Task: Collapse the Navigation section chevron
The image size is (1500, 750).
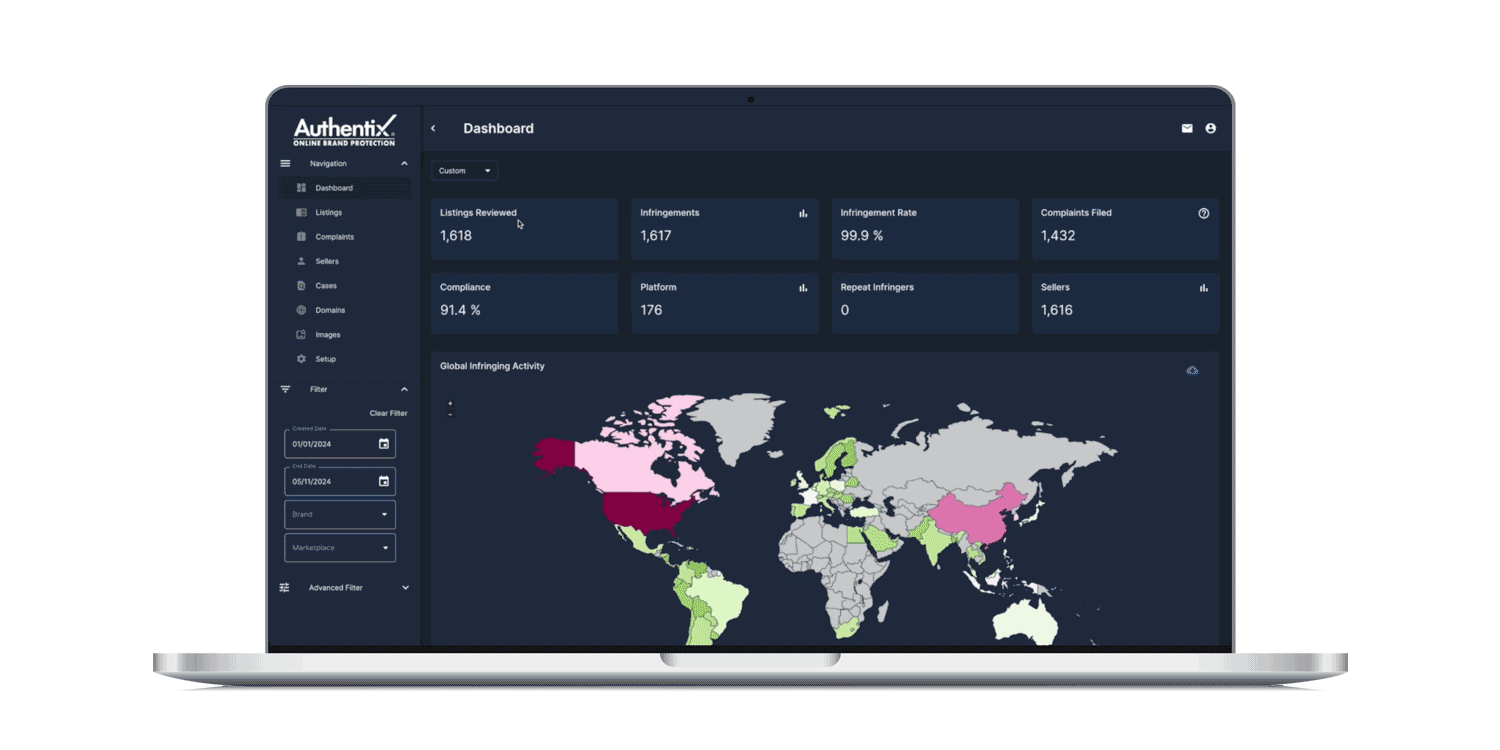Action: pyautogui.click(x=404, y=163)
